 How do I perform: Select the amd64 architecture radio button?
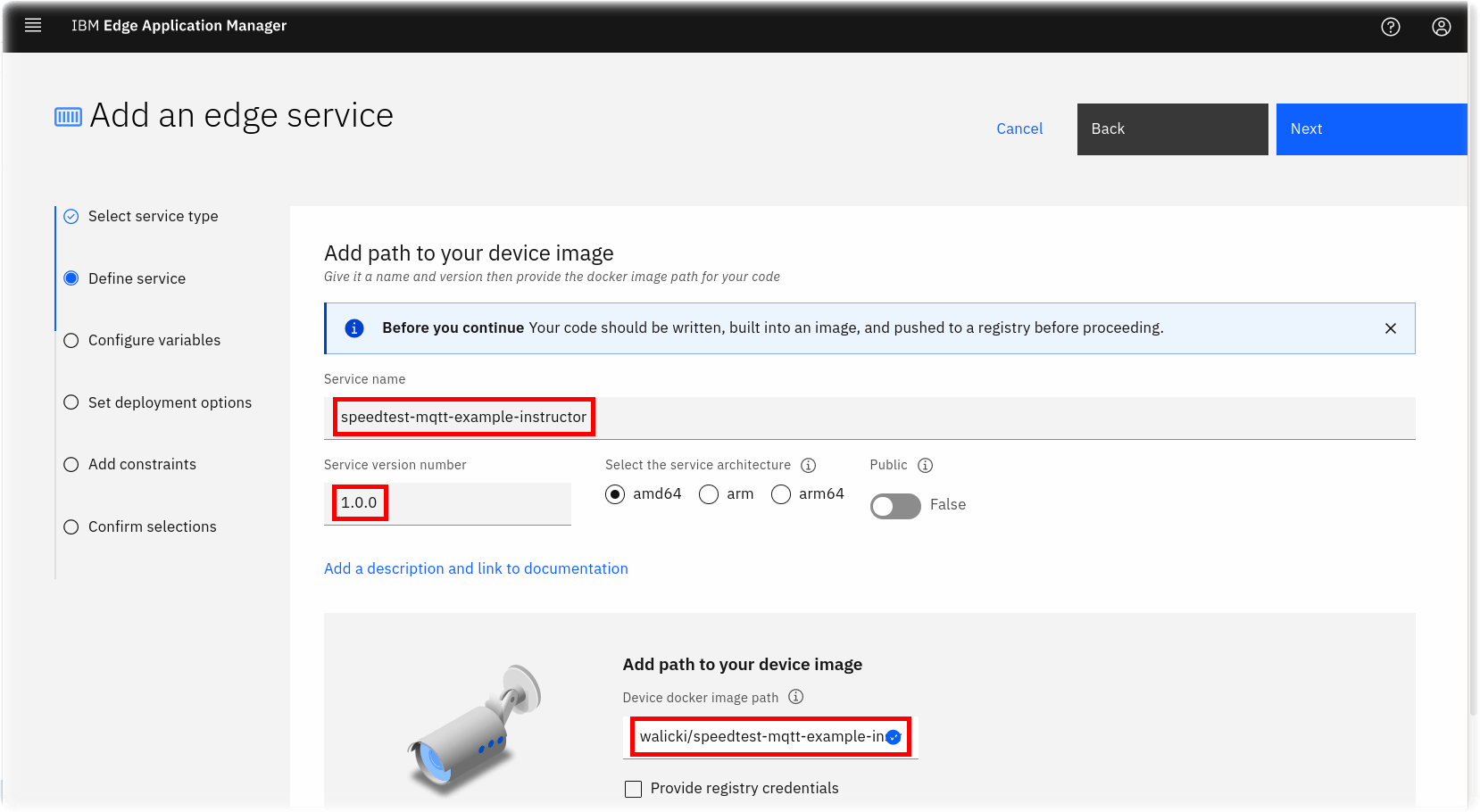[615, 494]
